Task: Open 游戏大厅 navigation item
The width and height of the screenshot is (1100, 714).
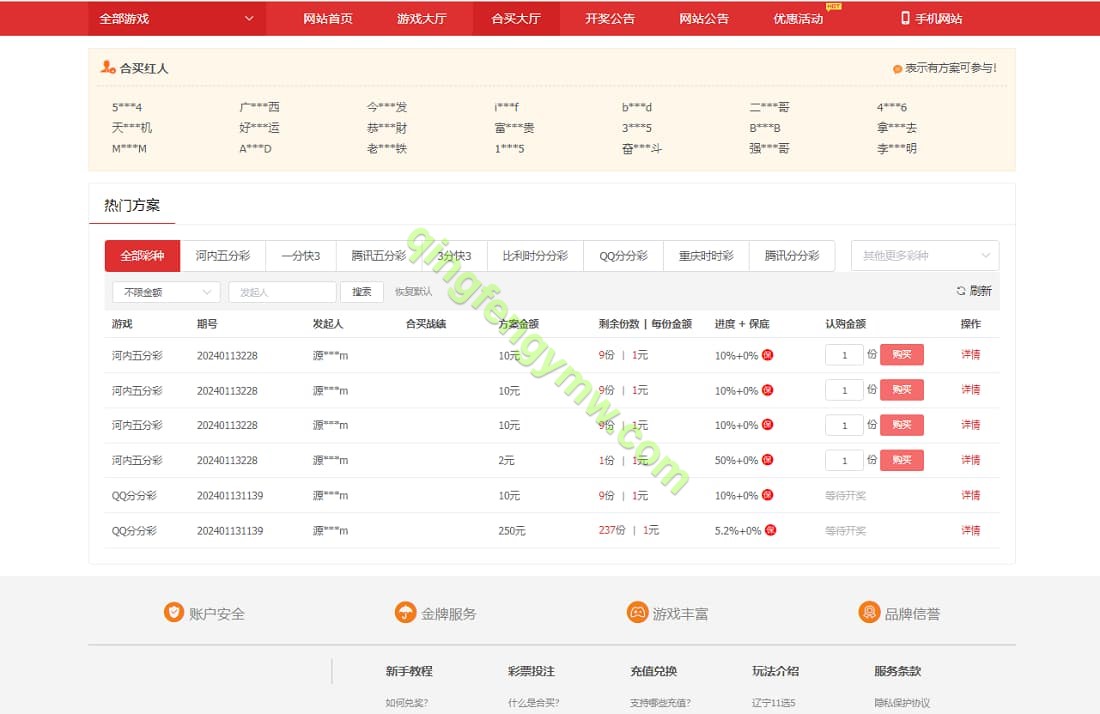Action: click(x=422, y=18)
